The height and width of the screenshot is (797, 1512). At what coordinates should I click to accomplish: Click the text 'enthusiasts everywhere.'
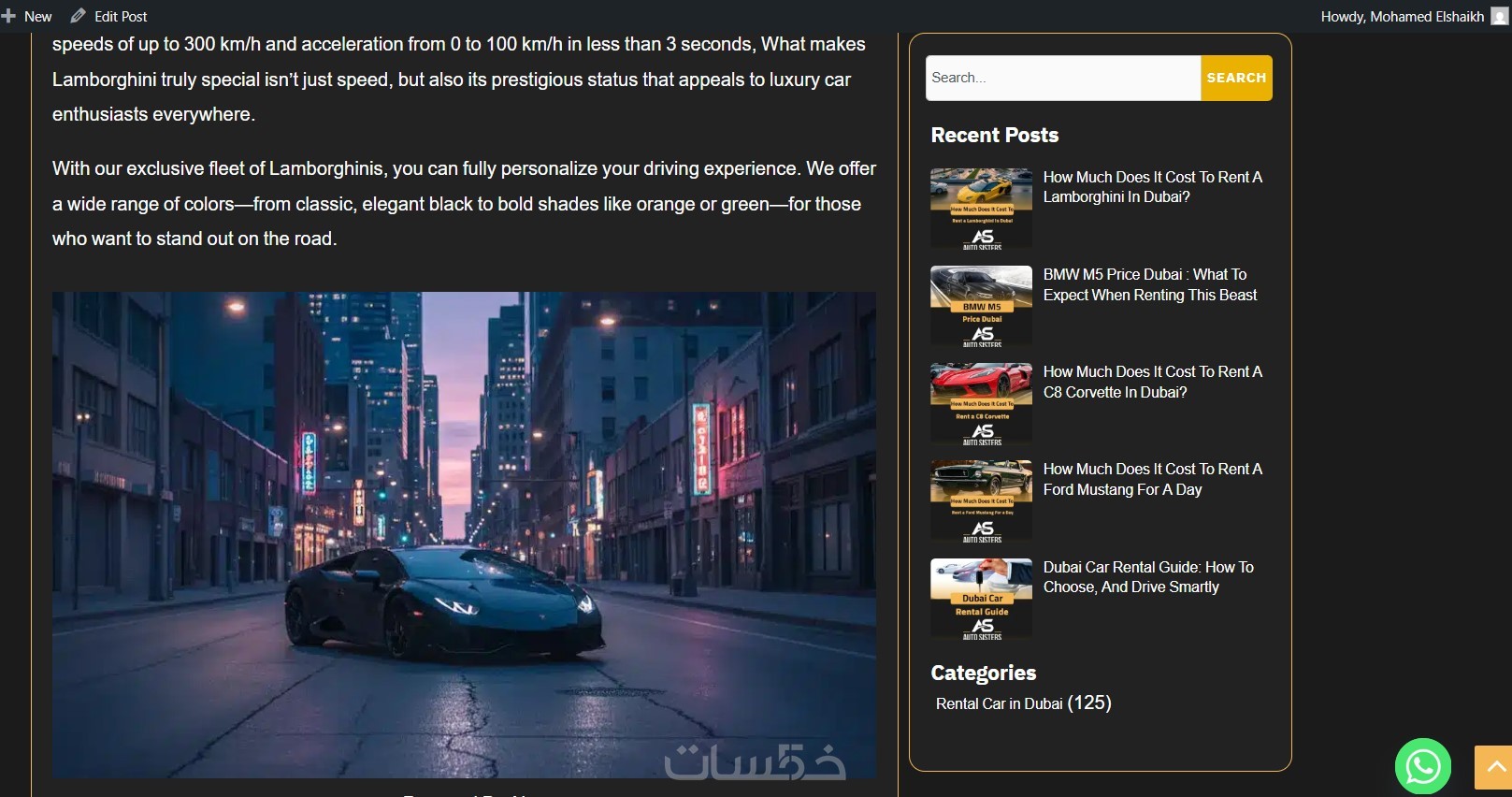tap(153, 114)
